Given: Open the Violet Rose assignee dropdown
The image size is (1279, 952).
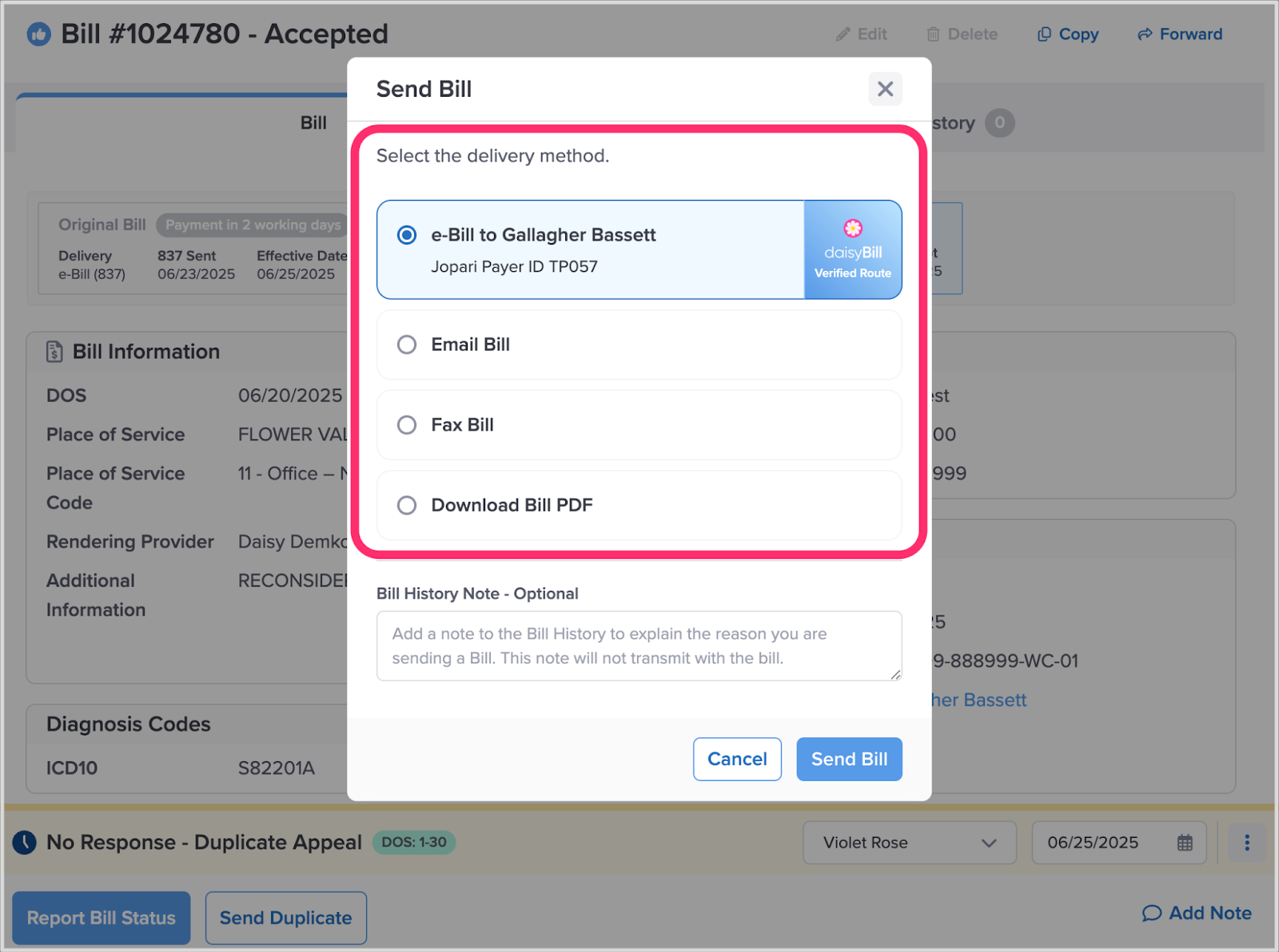Looking at the screenshot, I should 910,842.
